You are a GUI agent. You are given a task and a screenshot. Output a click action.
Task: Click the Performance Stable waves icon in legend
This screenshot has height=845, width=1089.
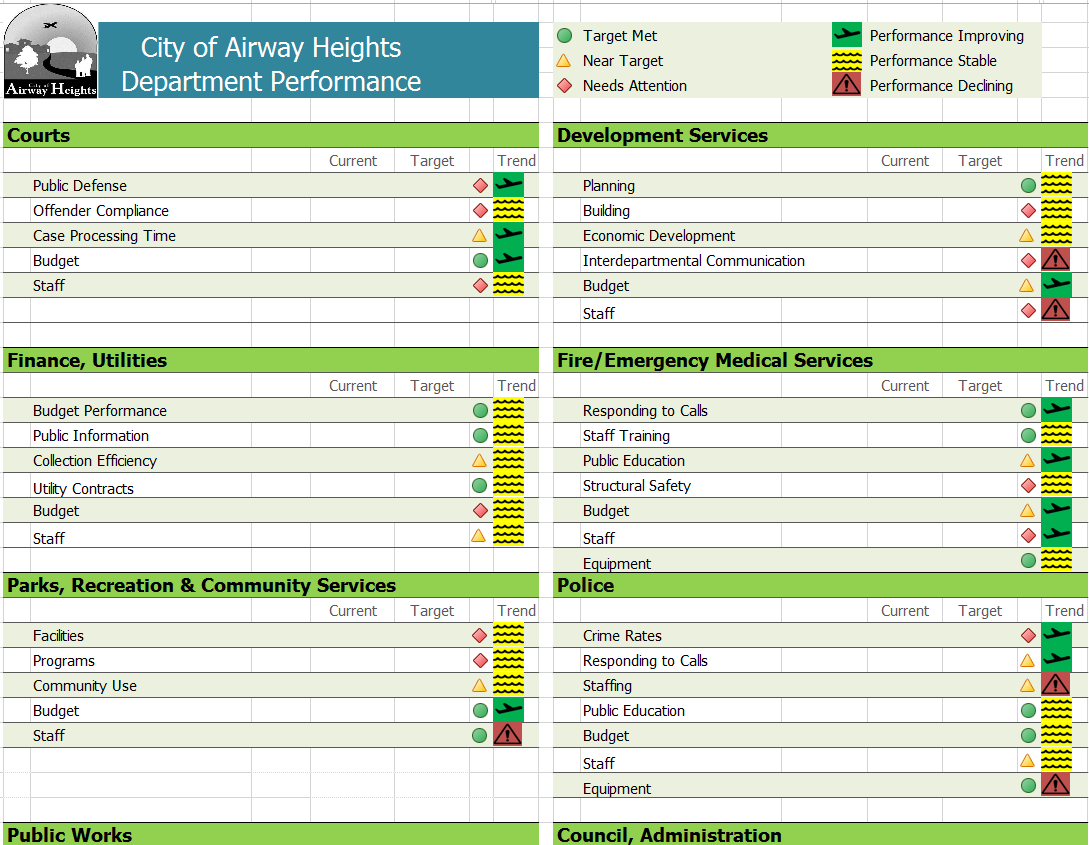click(x=847, y=60)
